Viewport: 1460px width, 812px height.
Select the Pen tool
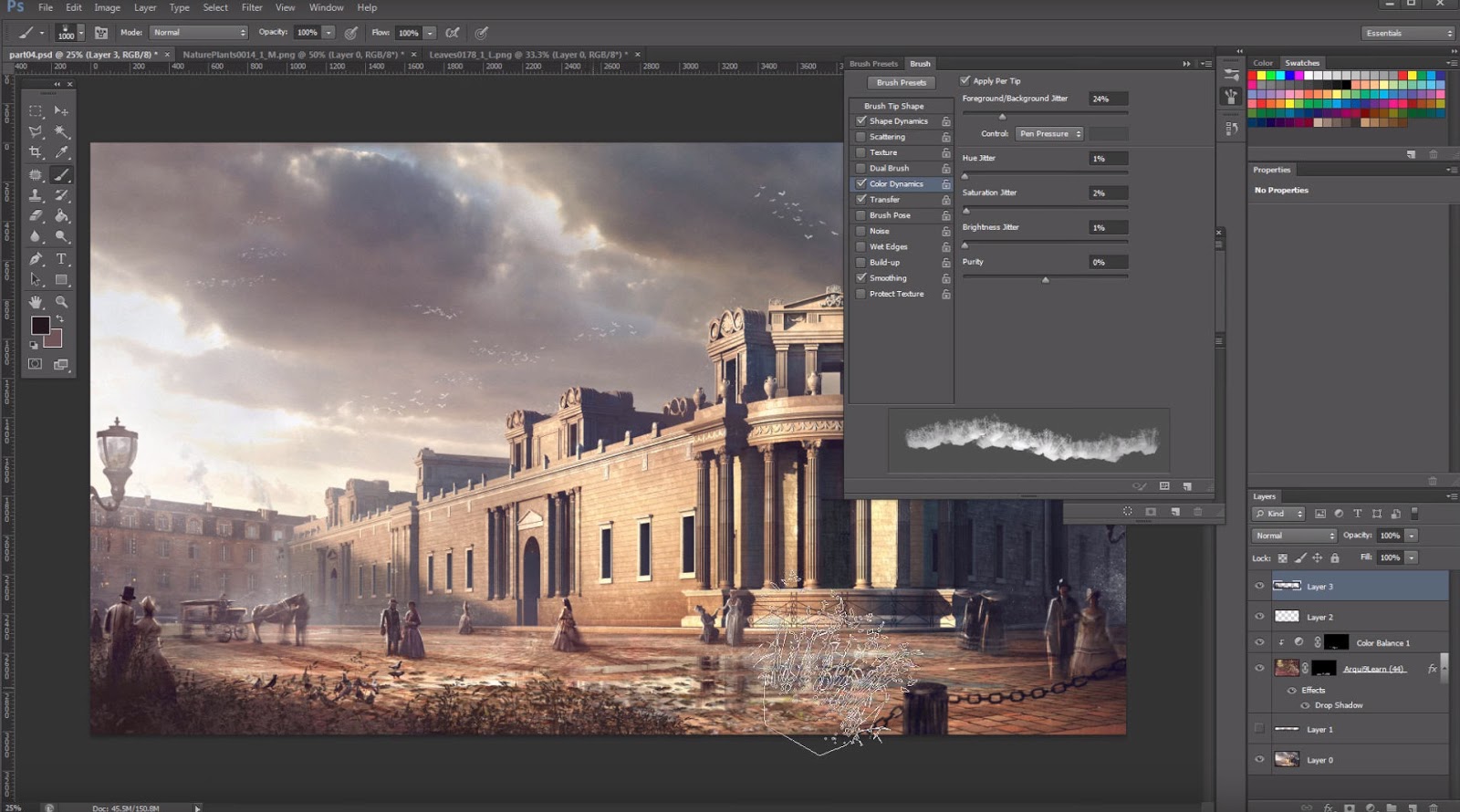[36, 259]
